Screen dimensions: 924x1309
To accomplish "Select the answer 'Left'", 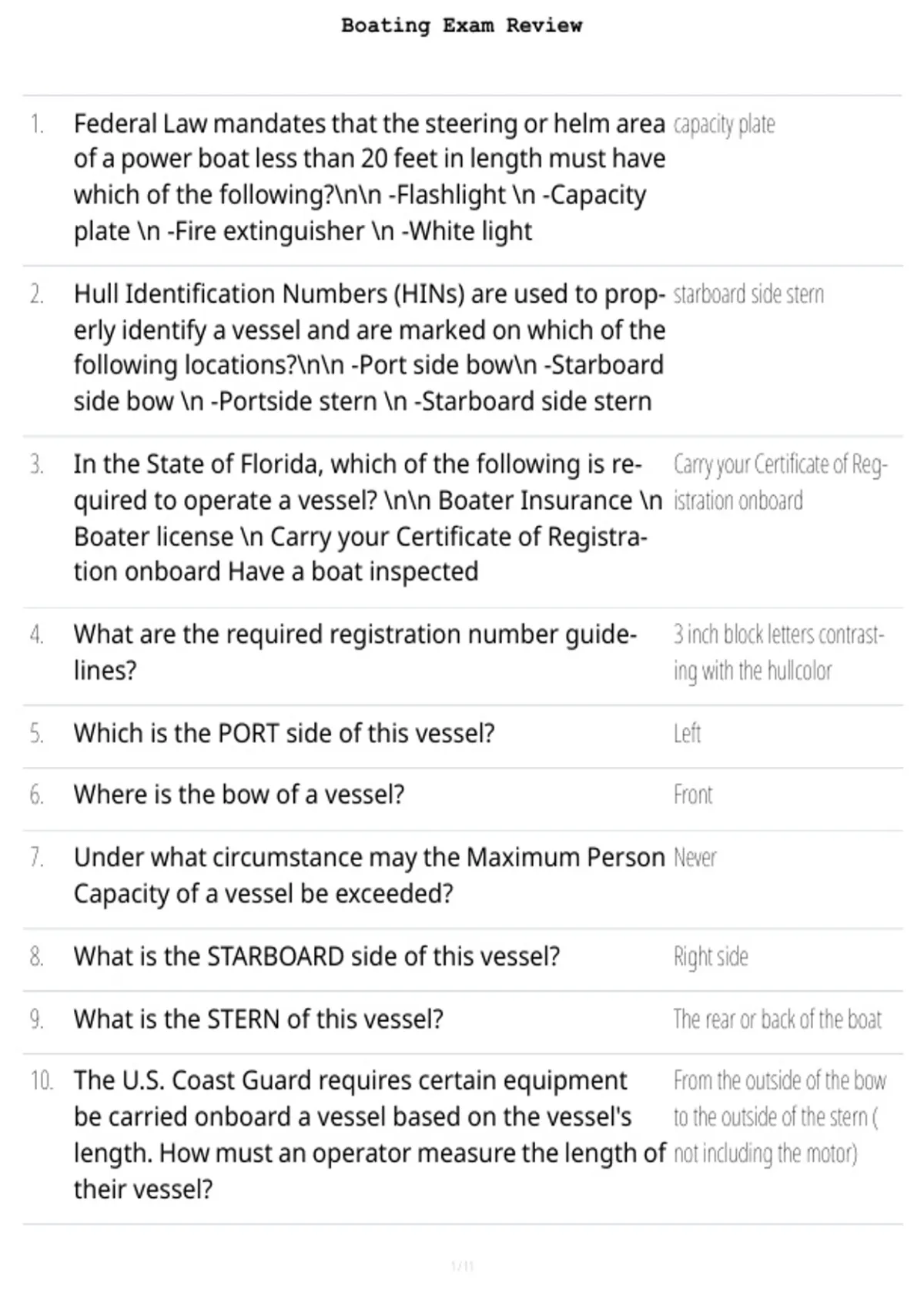I will coord(687,733).
